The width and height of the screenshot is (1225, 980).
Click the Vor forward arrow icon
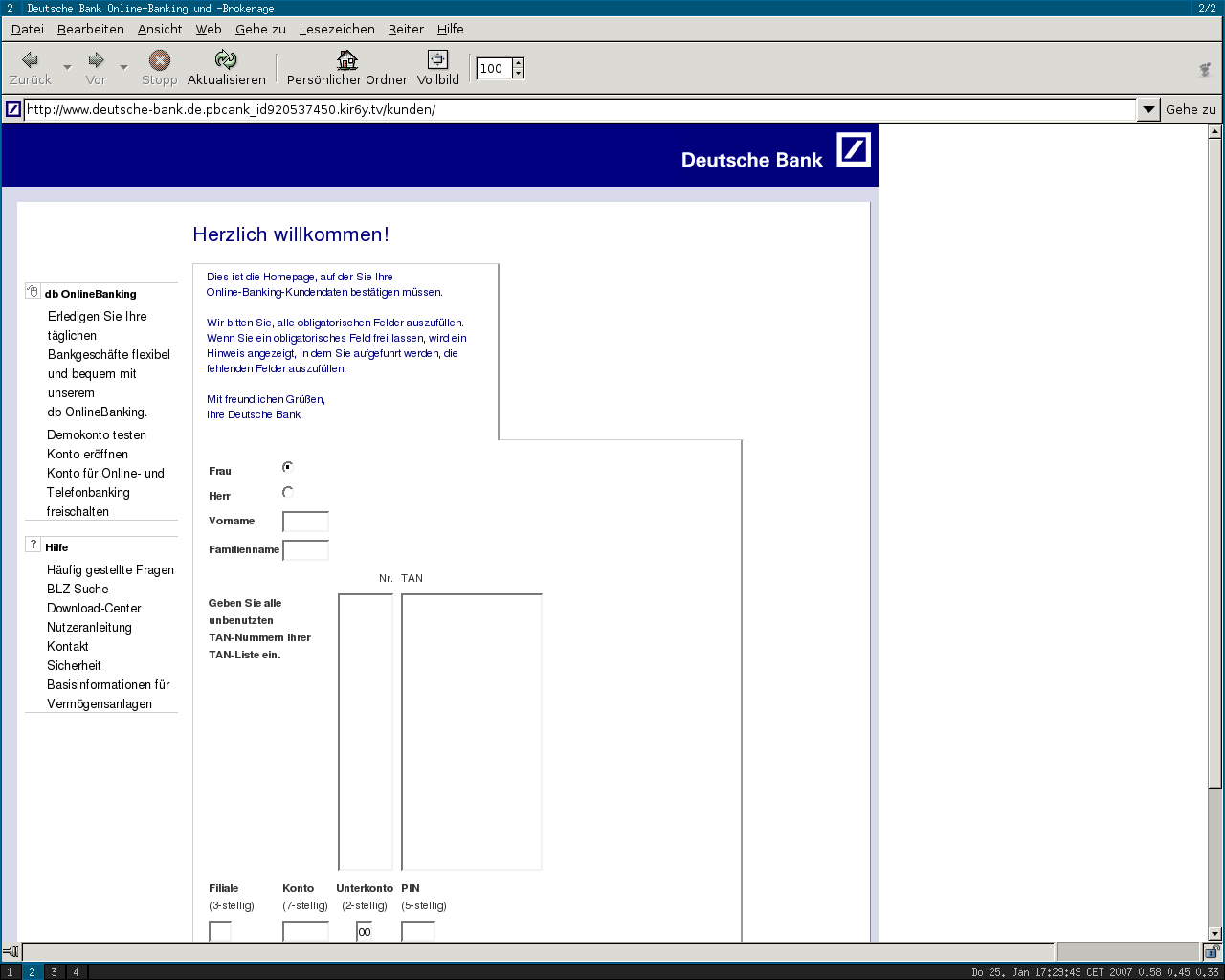pyautogui.click(x=96, y=59)
